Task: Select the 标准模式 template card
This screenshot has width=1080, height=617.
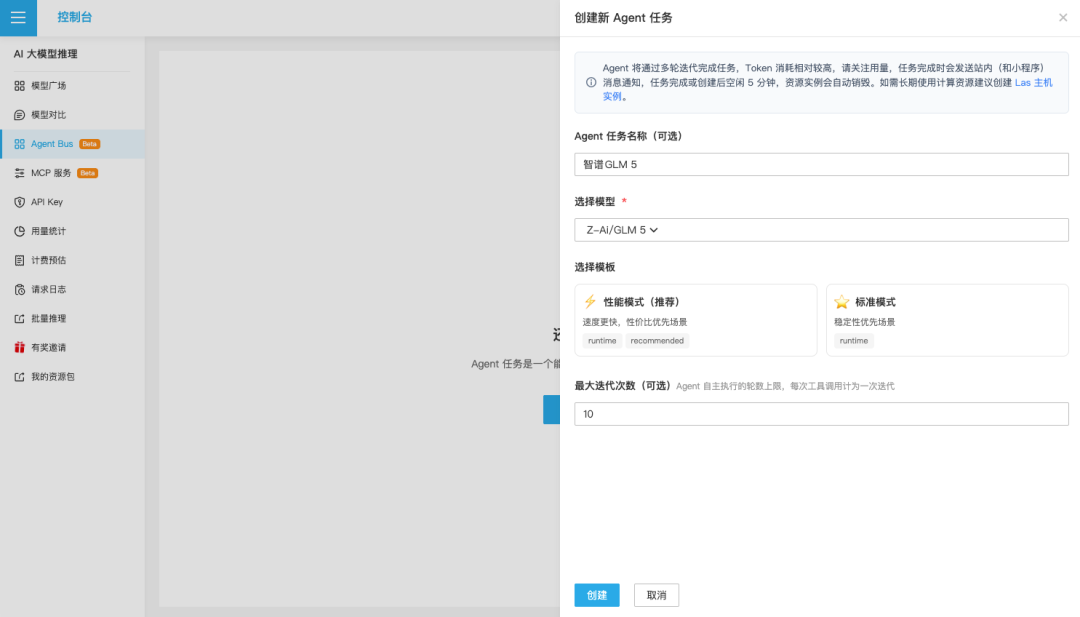Action: (x=947, y=320)
